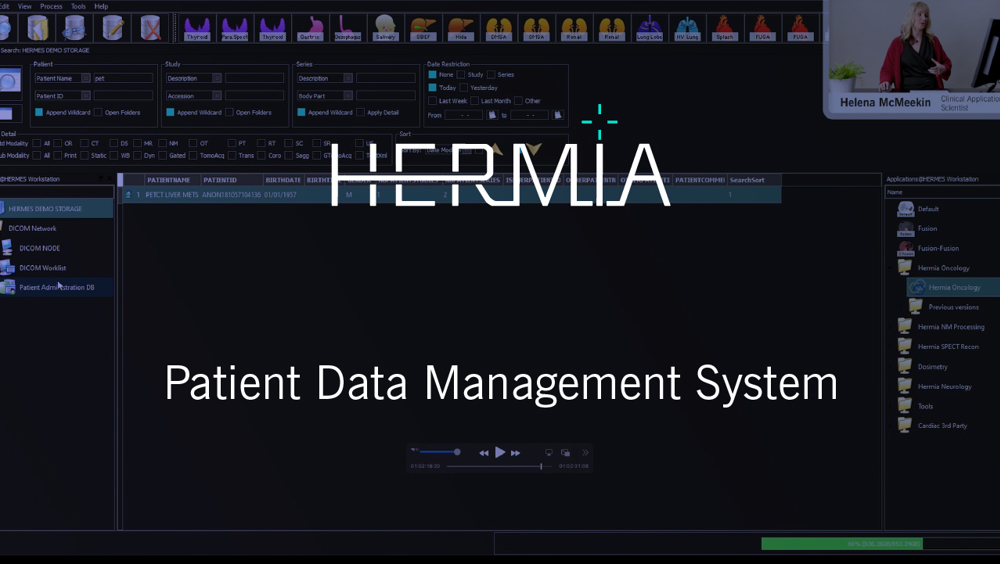Expand the Body Part series dropdown
This screenshot has width=1000, height=564.
pos(348,96)
